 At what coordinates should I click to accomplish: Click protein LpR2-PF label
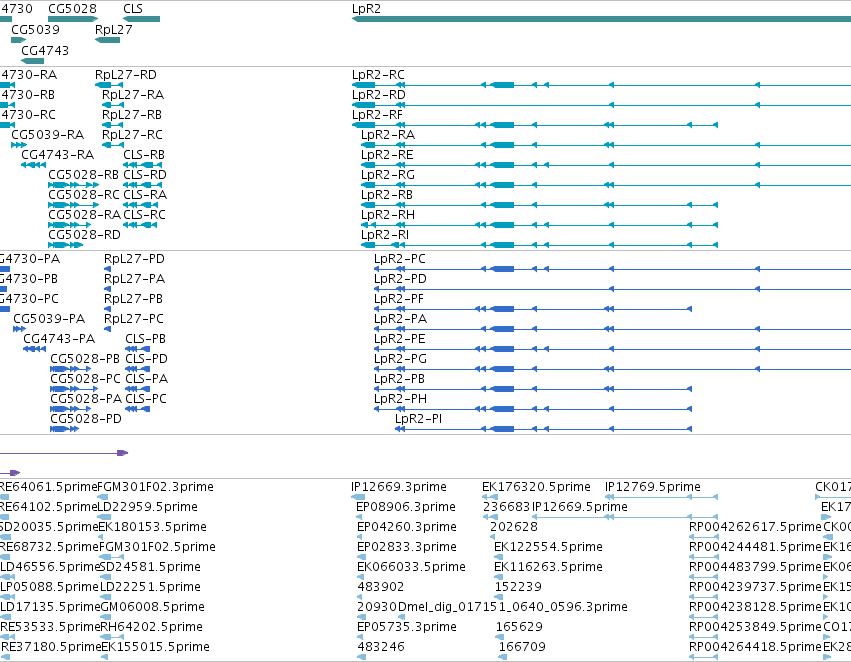[398, 298]
